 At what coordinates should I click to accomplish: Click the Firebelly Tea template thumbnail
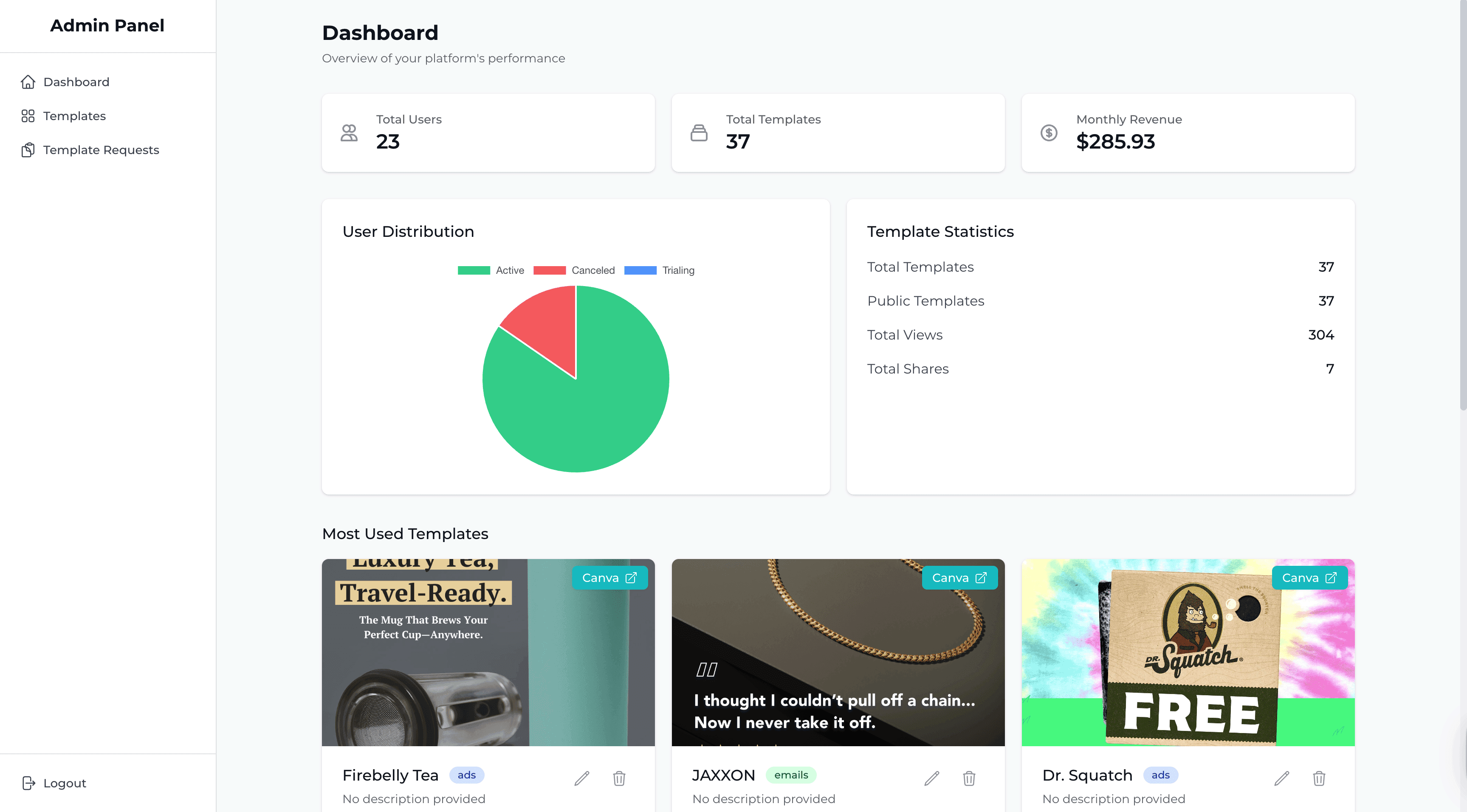pos(488,652)
